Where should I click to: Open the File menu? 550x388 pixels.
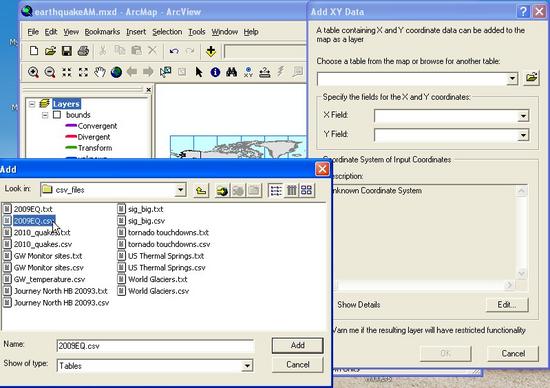(x=33, y=32)
